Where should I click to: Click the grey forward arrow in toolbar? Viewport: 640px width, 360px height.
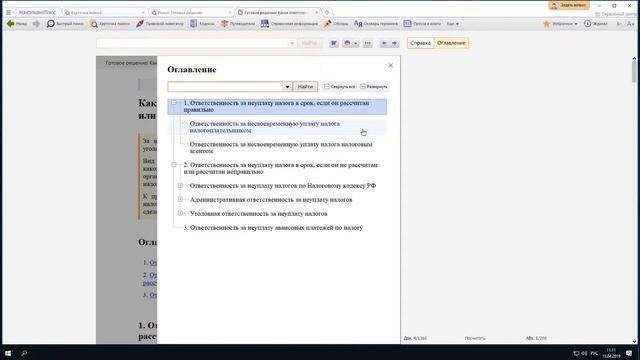pyautogui.click(x=36, y=24)
